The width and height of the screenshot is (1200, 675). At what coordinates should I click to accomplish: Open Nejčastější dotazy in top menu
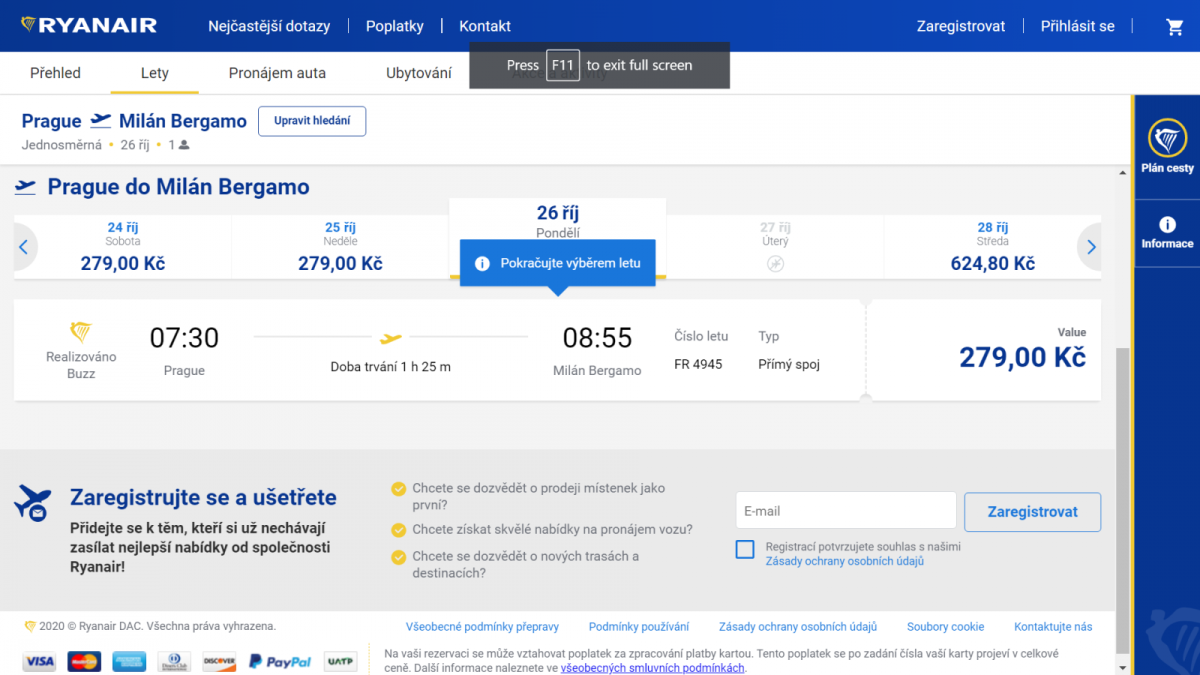point(268,26)
